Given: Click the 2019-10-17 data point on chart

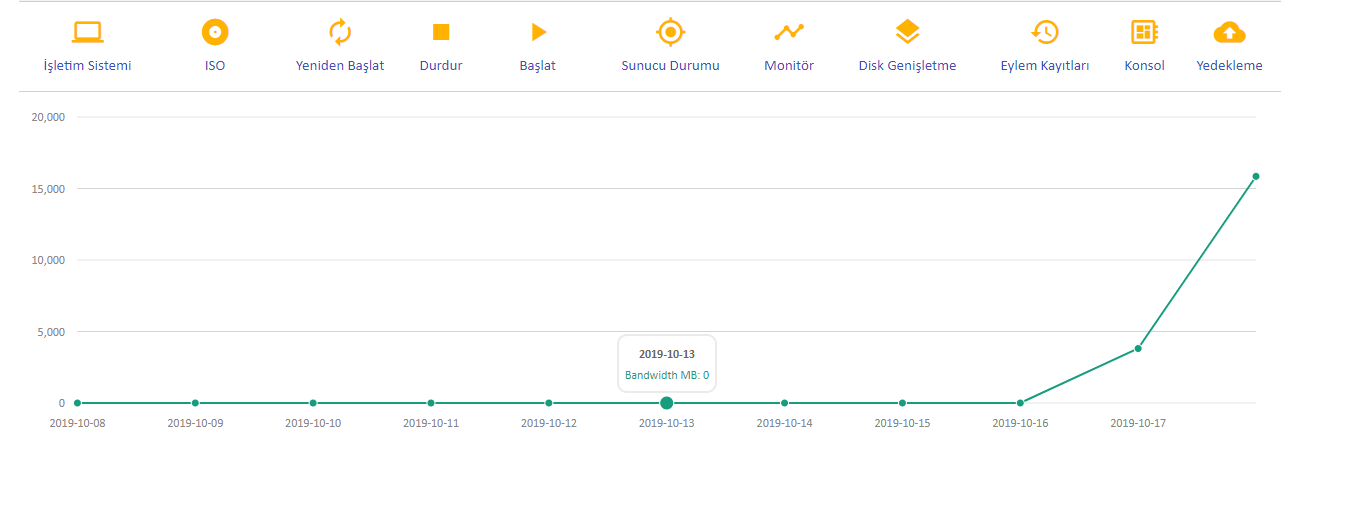Looking at the screenshot, I should coord(1138,348).
